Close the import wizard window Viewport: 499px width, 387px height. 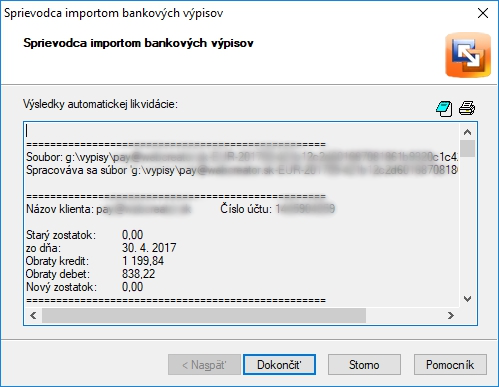[483, 13]
